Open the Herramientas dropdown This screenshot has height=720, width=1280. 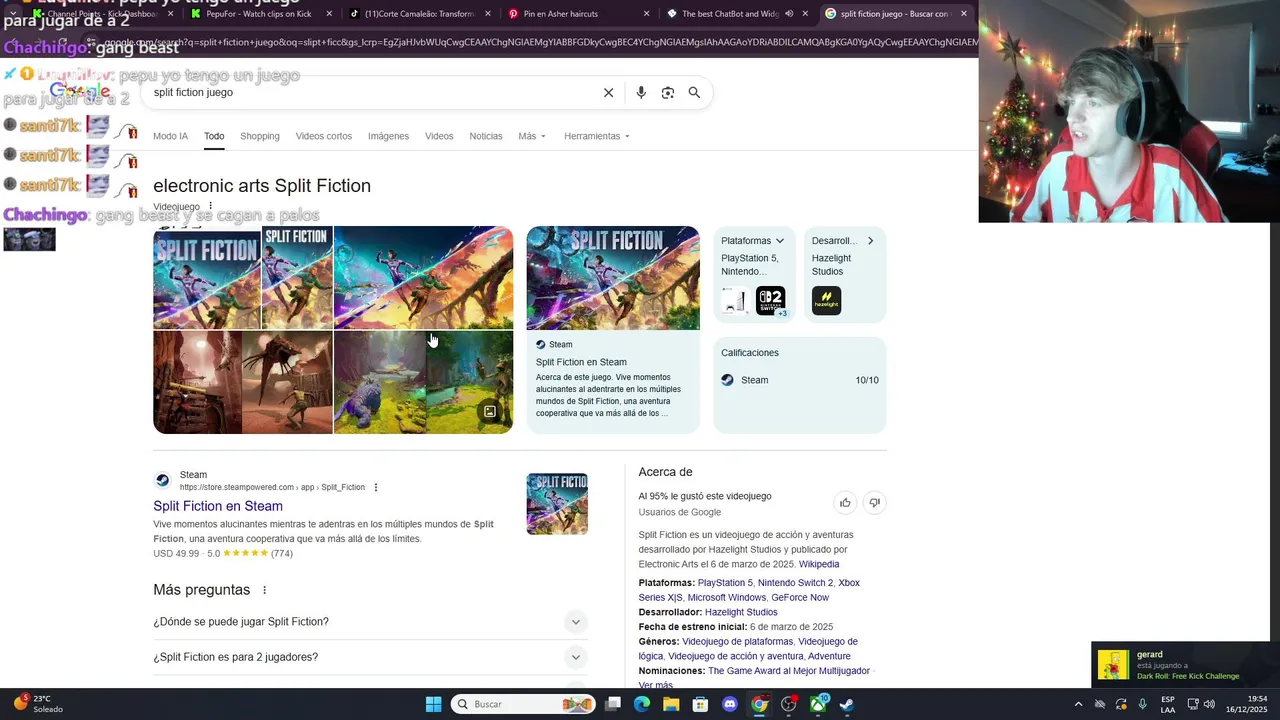(x=597, y=136)
